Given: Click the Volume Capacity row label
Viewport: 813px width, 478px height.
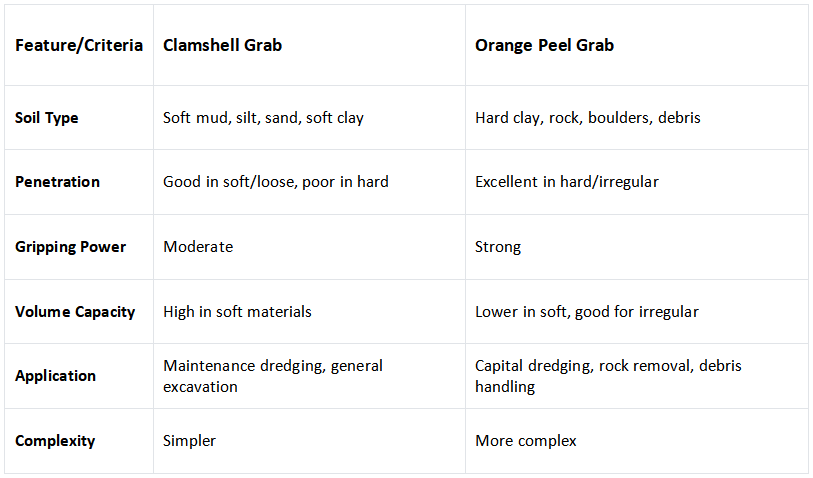Looking at the screenshot, I should click(79, 312).
